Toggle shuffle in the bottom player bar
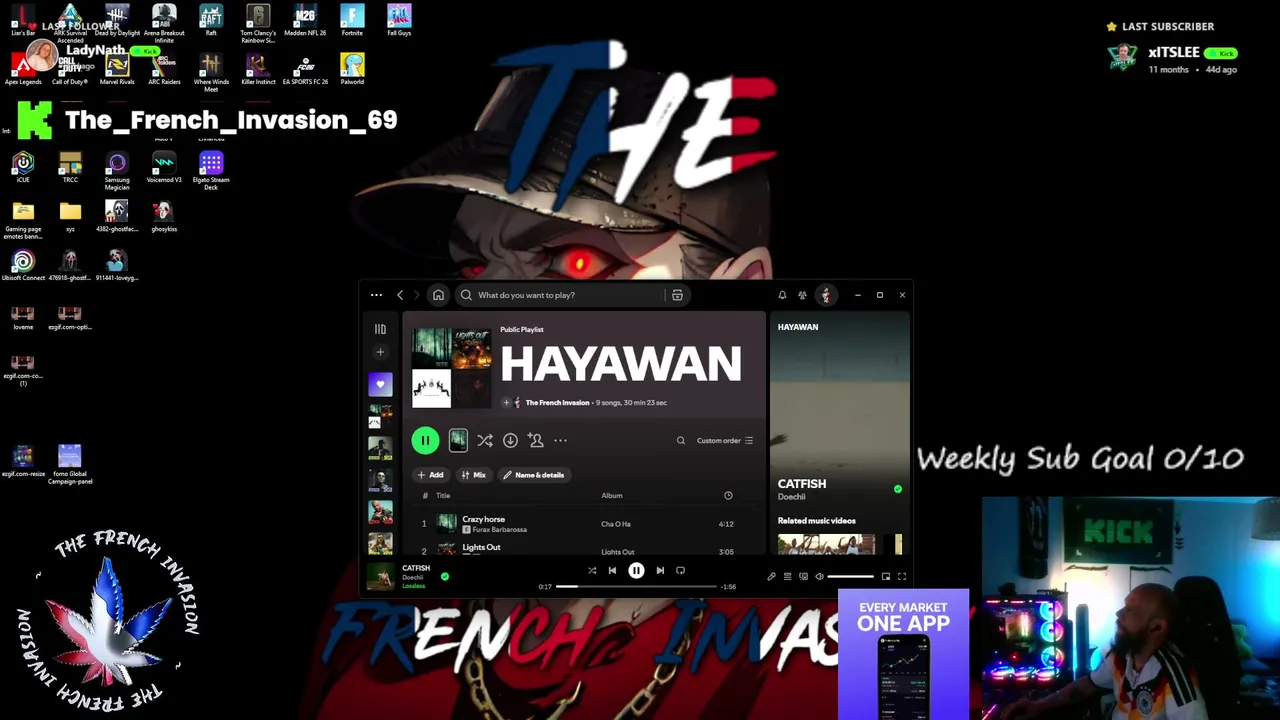Viewport: 1280px width, 720px height. coord(592,570)
